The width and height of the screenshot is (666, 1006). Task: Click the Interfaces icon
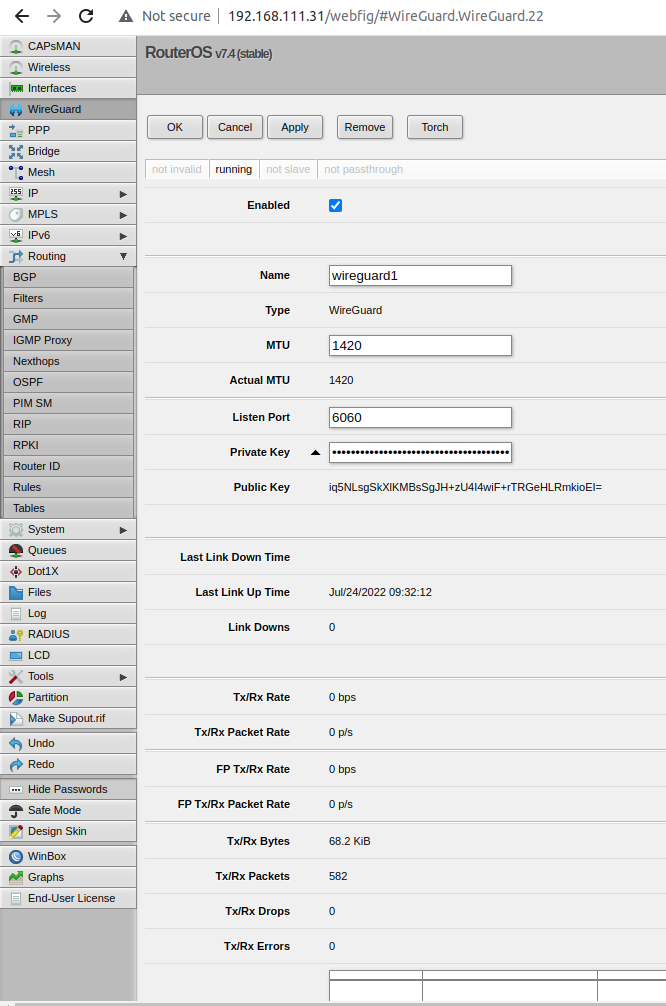pos(15,89)
